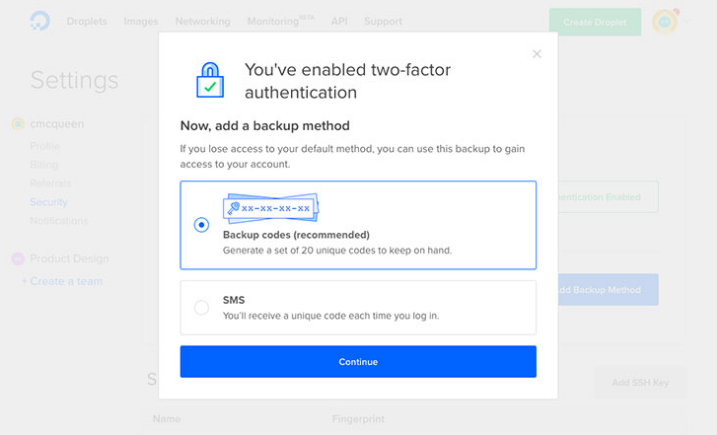
Task: Open the Support page
Action: [383, 21]
